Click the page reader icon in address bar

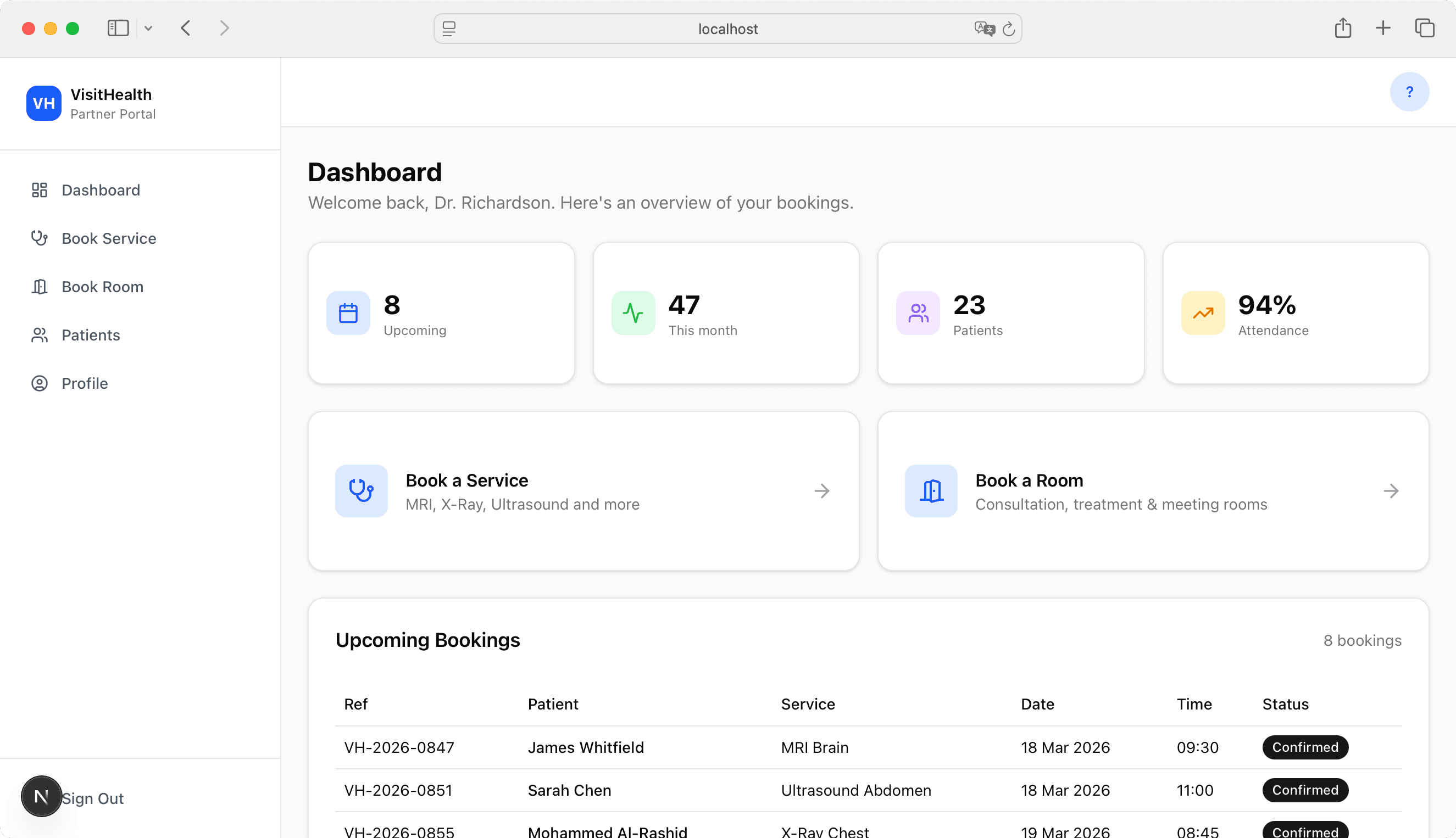click(x=449, y=29)
